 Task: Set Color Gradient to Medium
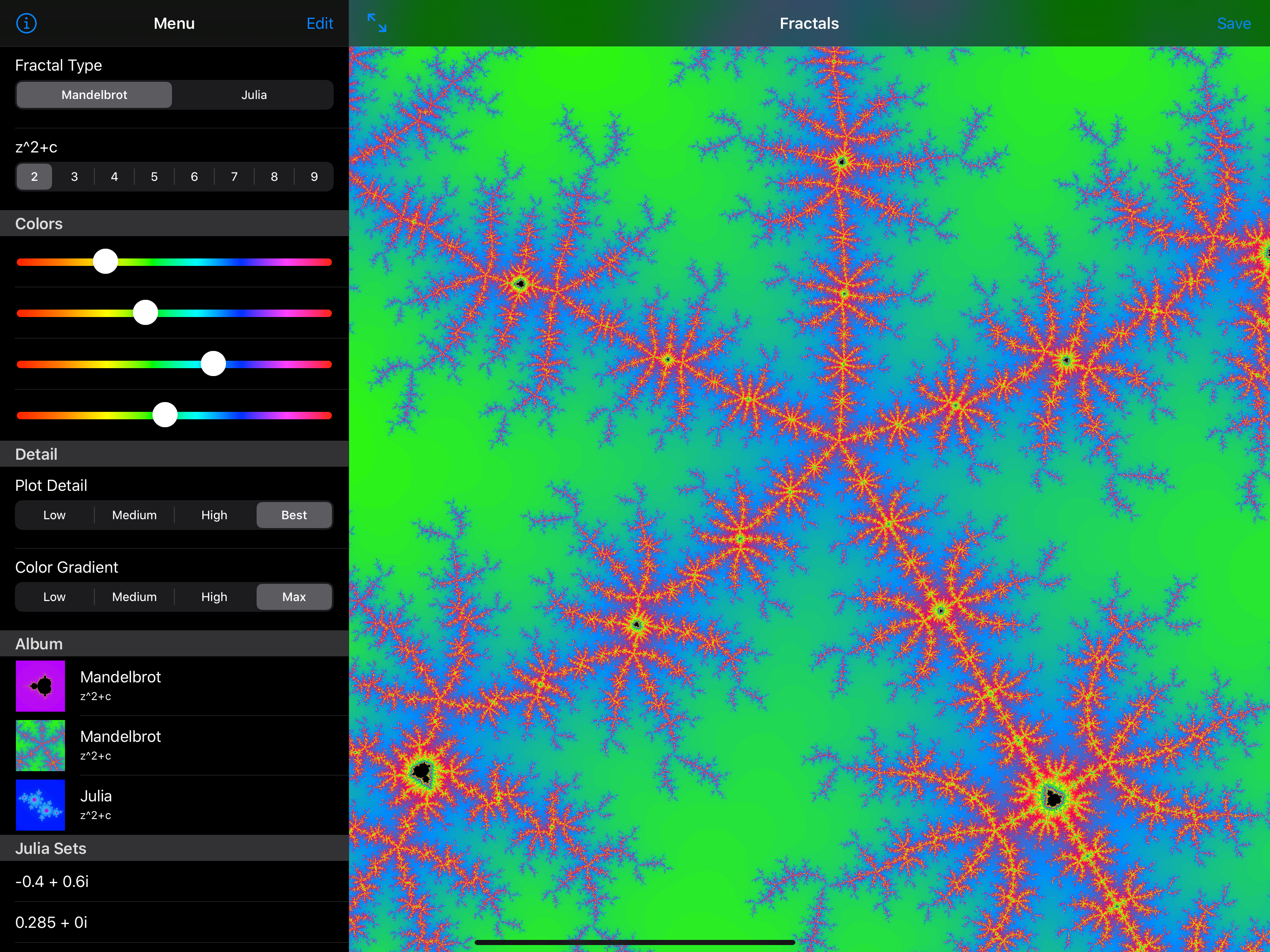[x=134, y=596]
